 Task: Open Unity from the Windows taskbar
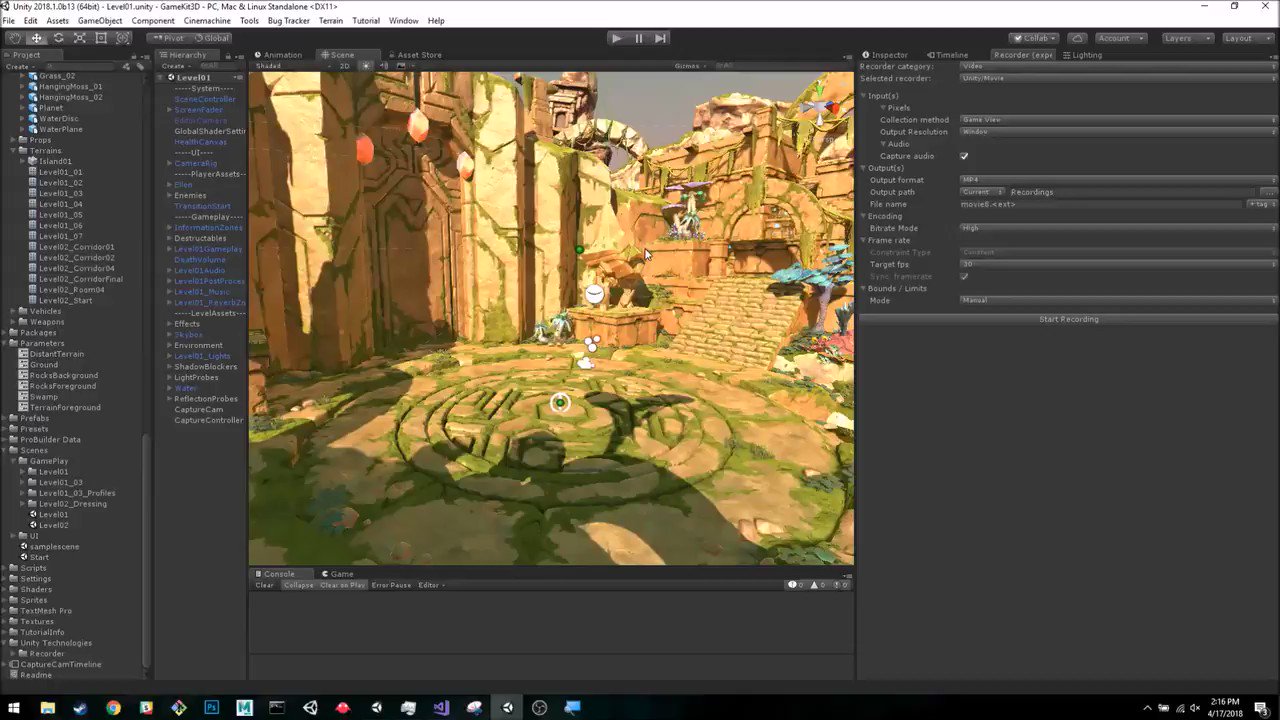pos(507,708)
